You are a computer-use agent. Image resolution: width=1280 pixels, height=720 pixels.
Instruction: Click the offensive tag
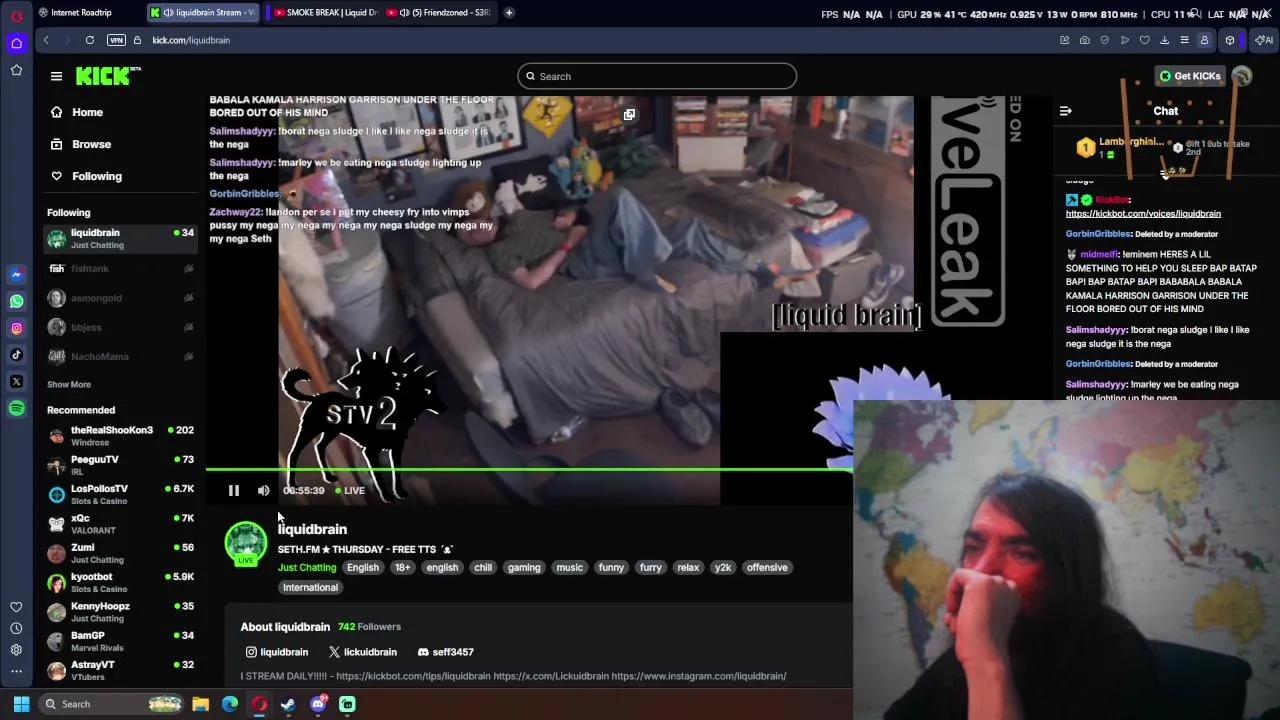point(767,568)
